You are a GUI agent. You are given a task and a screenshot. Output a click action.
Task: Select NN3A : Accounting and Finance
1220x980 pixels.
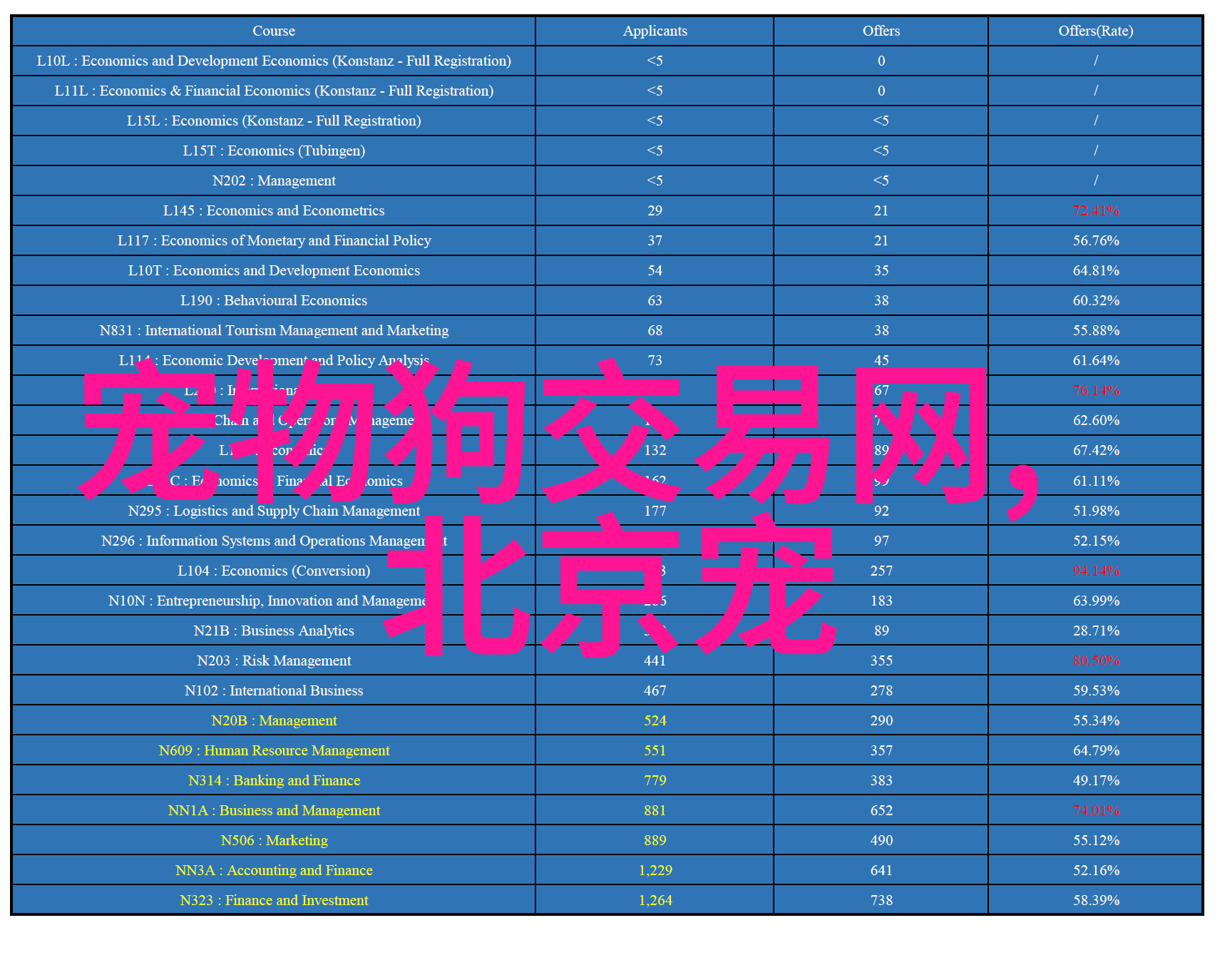(274, 870)
